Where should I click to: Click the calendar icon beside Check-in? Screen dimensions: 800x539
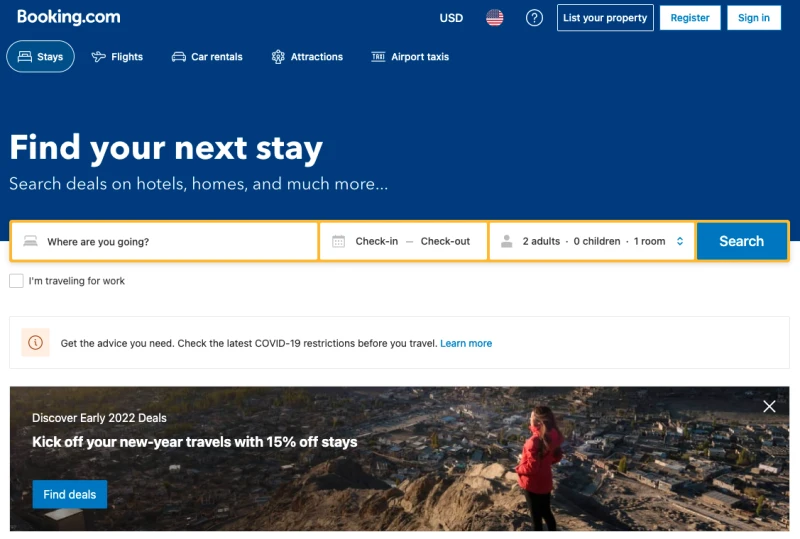[339, 241]
